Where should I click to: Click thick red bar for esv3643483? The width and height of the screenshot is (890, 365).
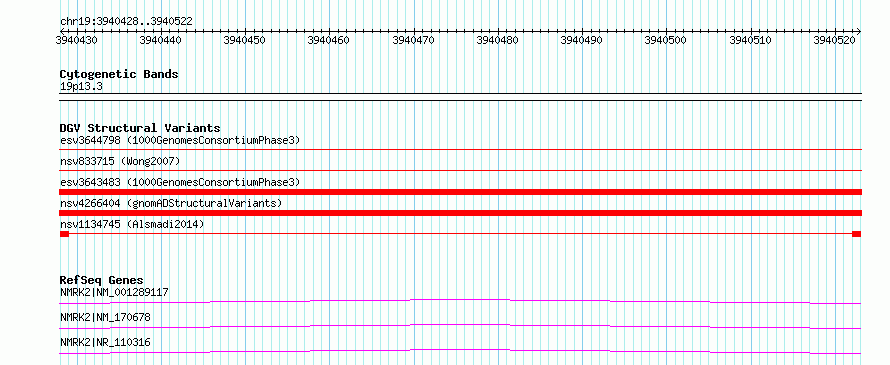click(x=460, y=192)
